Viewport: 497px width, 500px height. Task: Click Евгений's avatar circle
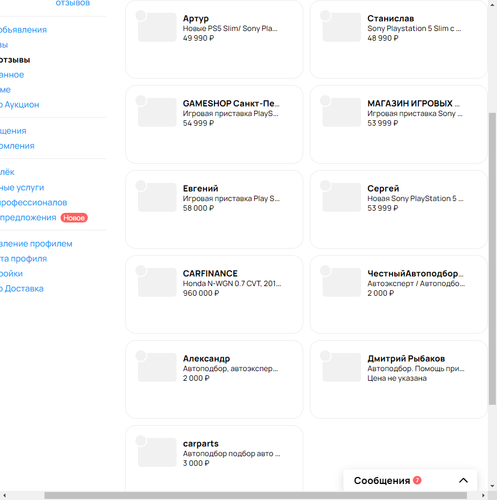[141, 186]
